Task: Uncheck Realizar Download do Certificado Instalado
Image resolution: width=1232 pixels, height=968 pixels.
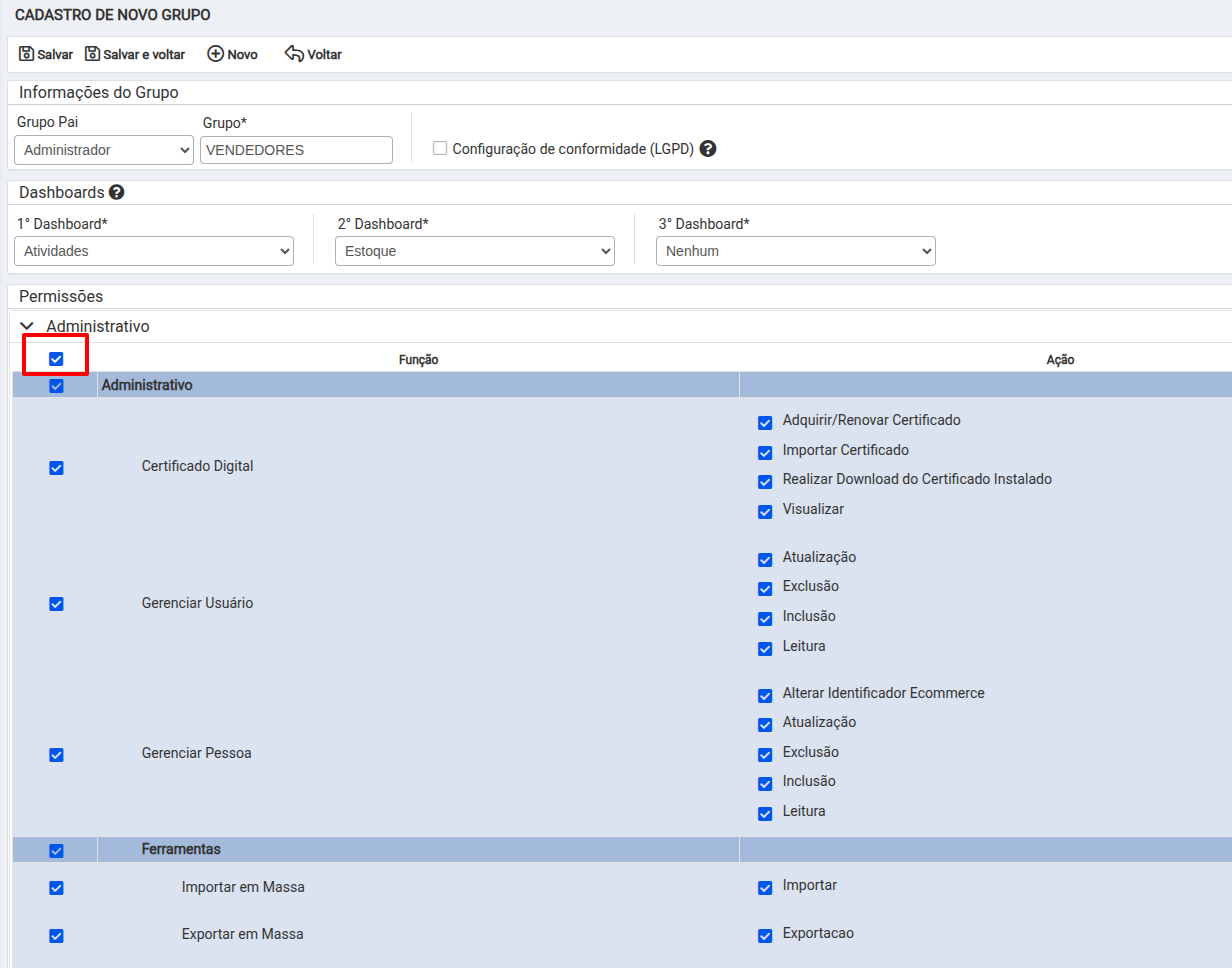Action: click(765, 482)
